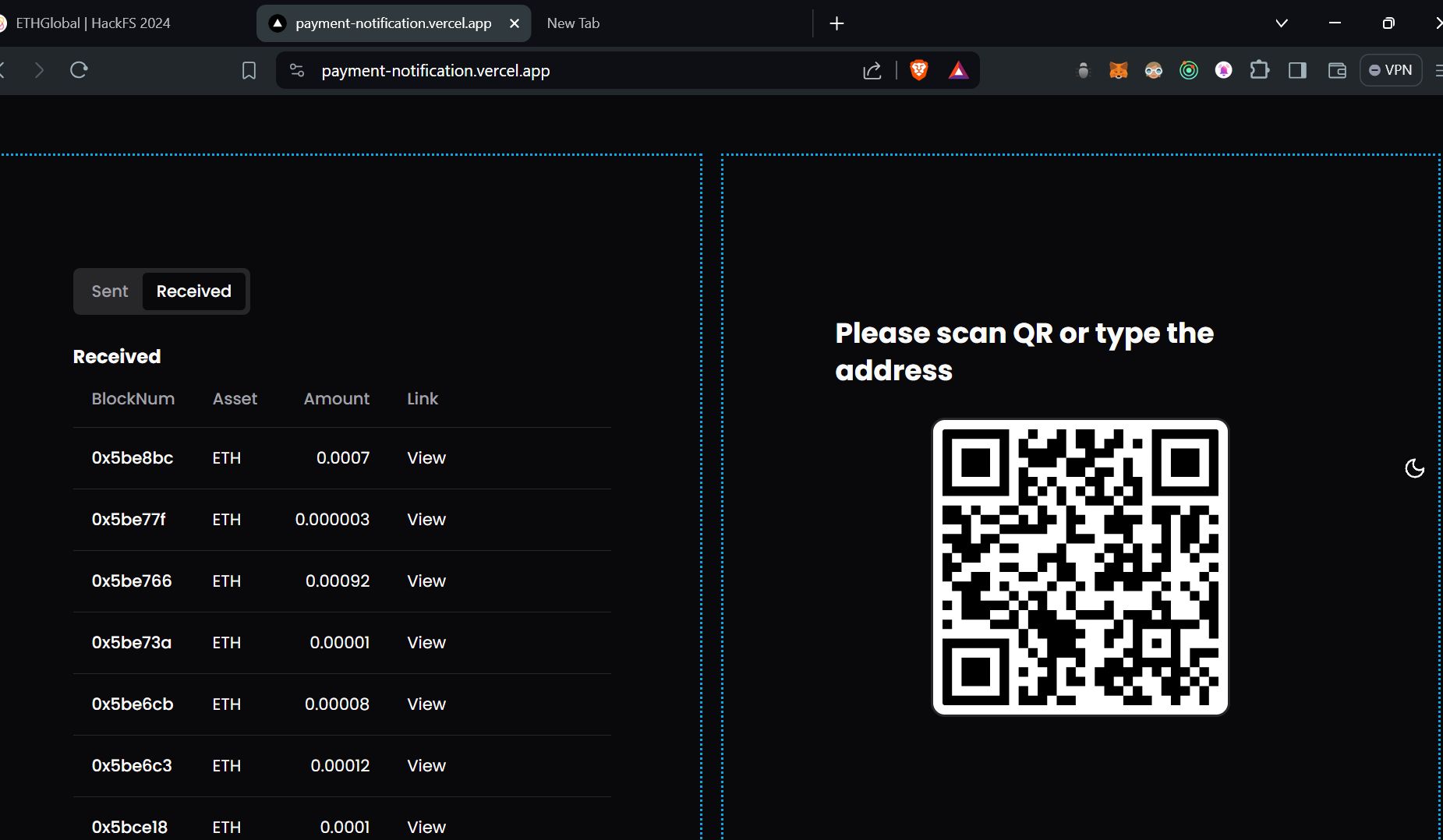
Task: Minimize the browser window
Action: (1335, 23)
